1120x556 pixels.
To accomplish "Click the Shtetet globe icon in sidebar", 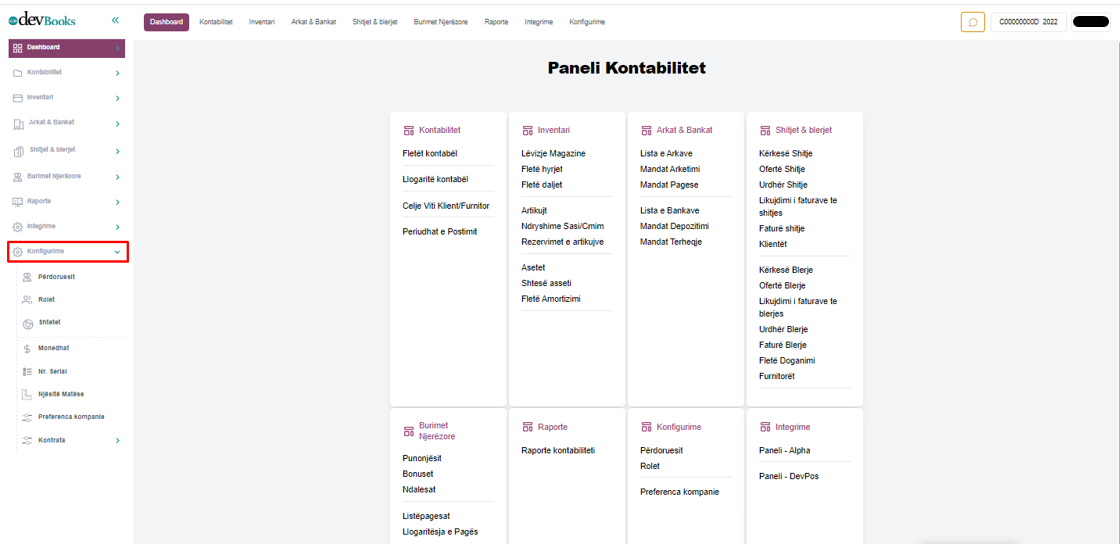I will [x=28, y=323].
